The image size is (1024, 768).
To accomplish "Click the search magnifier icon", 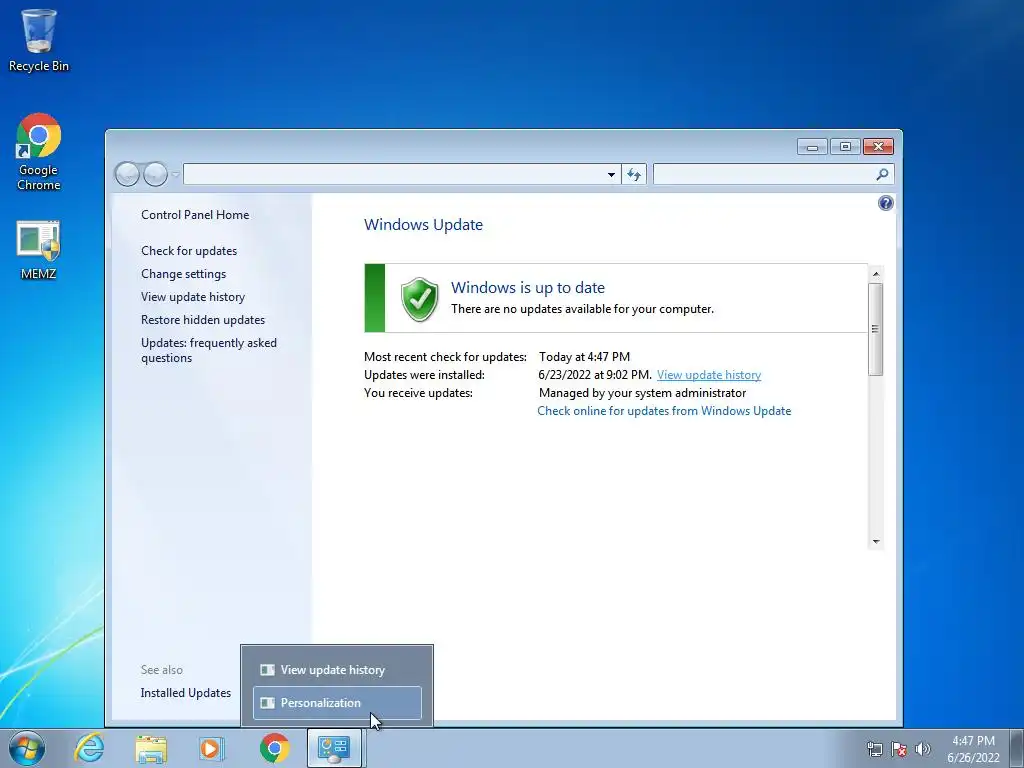I will point(882,174).
